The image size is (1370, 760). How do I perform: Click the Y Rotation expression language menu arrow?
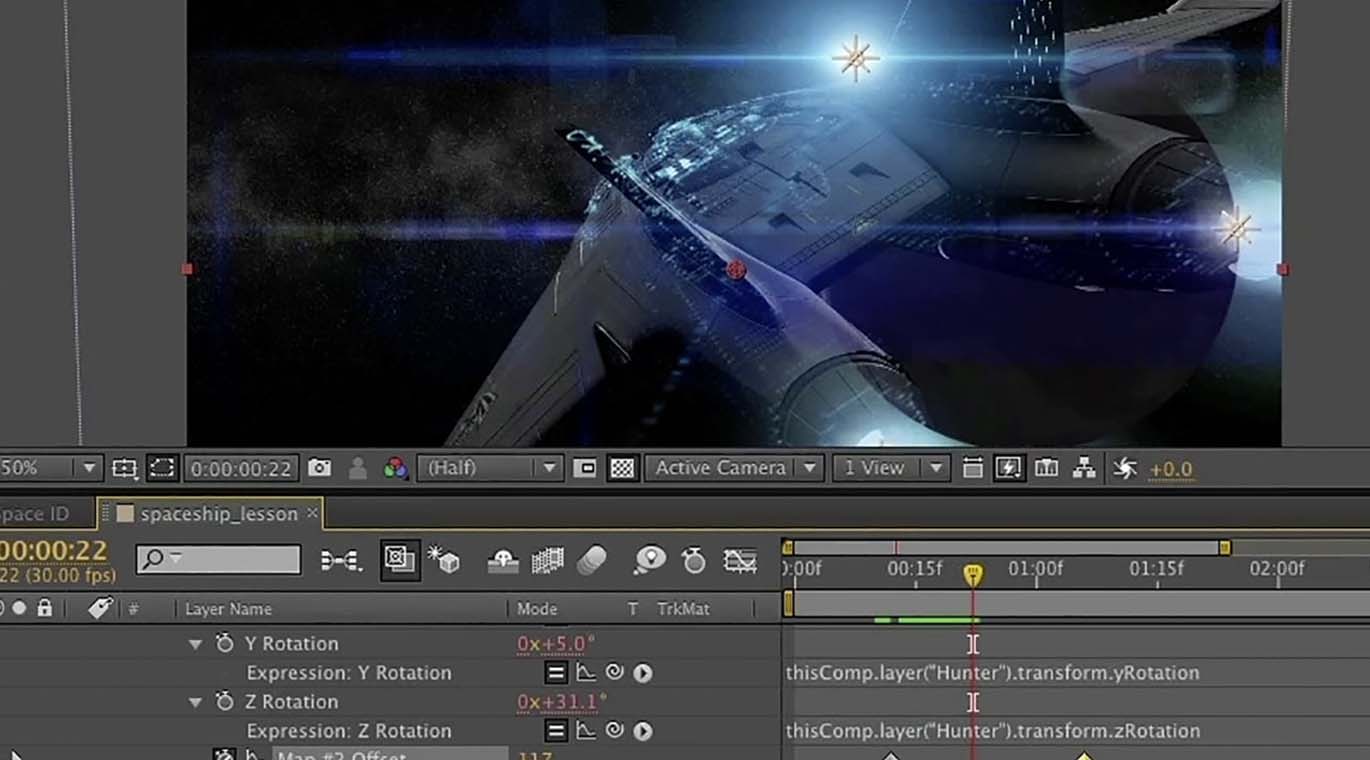pyautogui.click(x=642, y=673)
